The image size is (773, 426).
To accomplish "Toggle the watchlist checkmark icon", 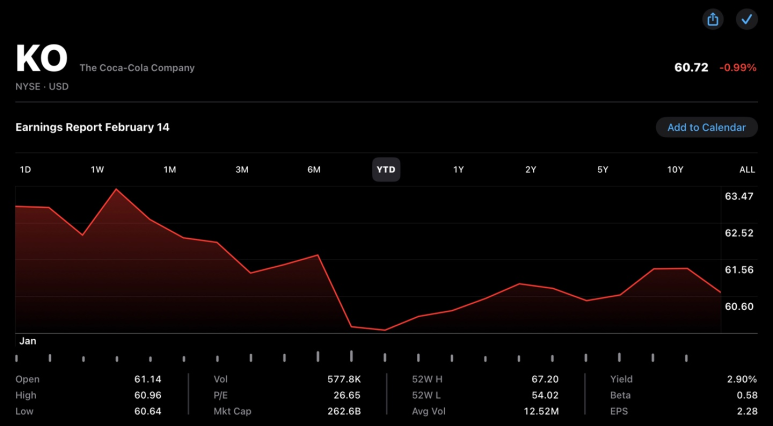I will [747, 20].
